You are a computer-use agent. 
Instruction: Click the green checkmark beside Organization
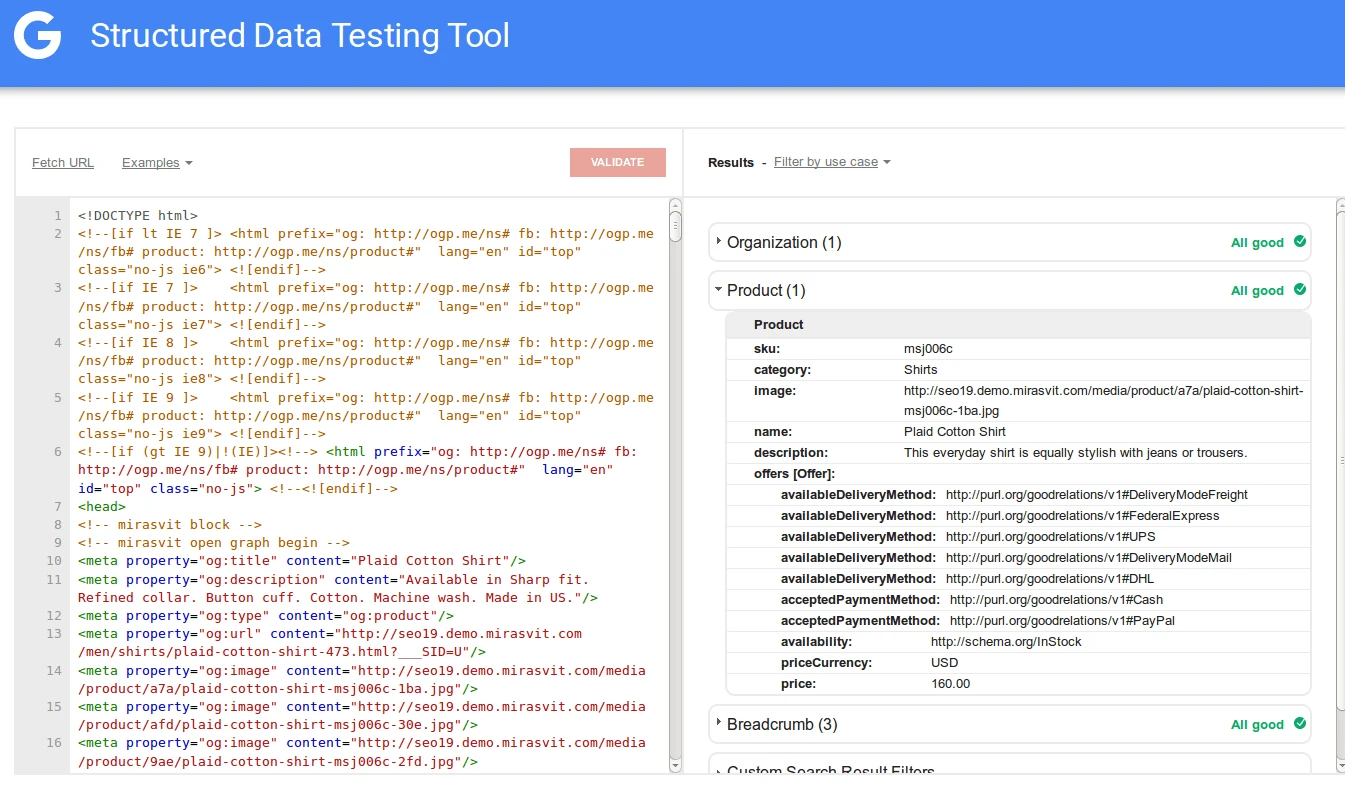1298,241
